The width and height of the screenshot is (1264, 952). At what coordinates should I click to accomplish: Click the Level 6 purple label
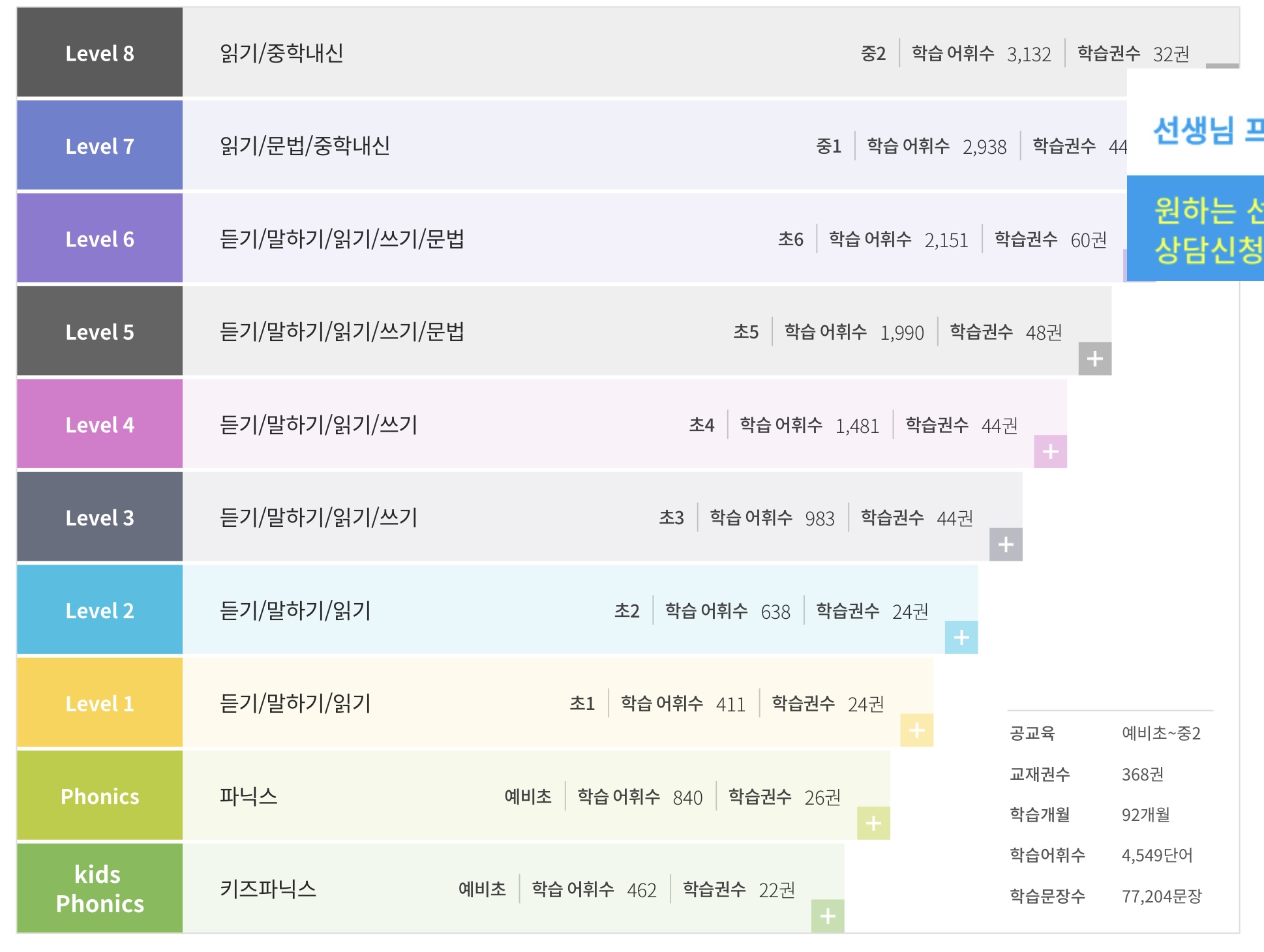pyautogui.click(x=100, y=239)
